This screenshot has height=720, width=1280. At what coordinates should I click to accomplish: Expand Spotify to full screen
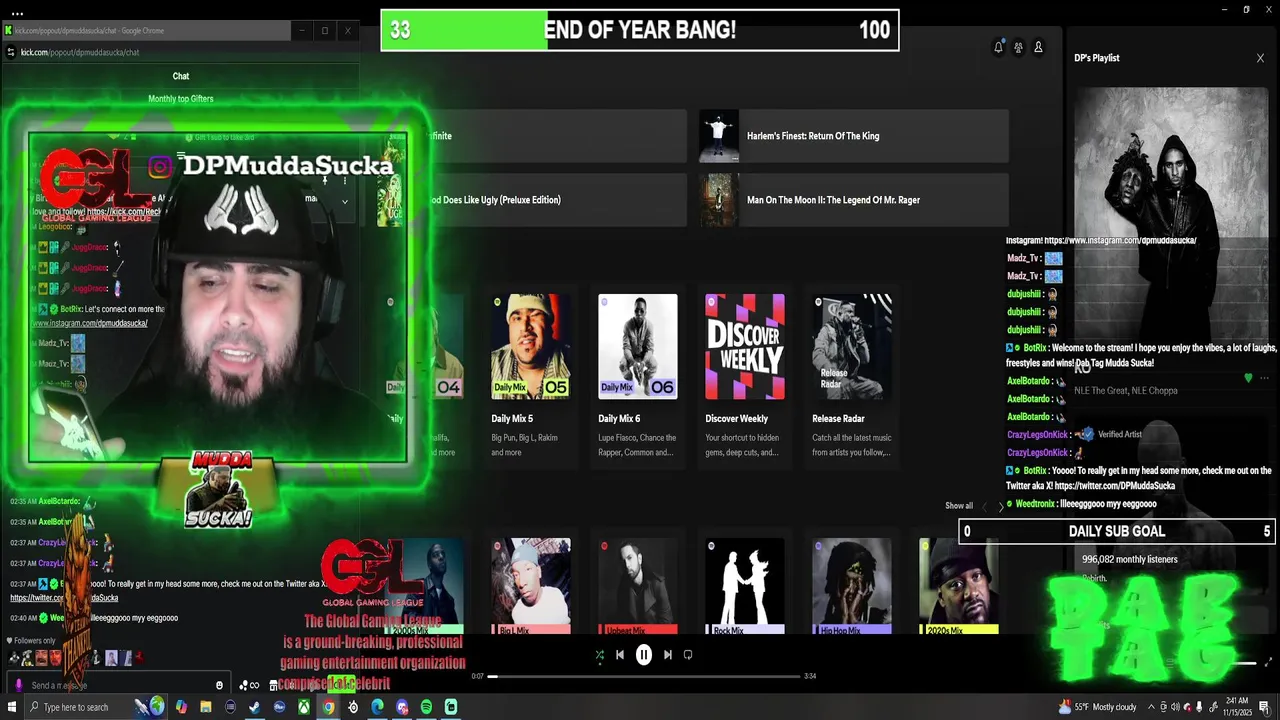point(1269,663)
